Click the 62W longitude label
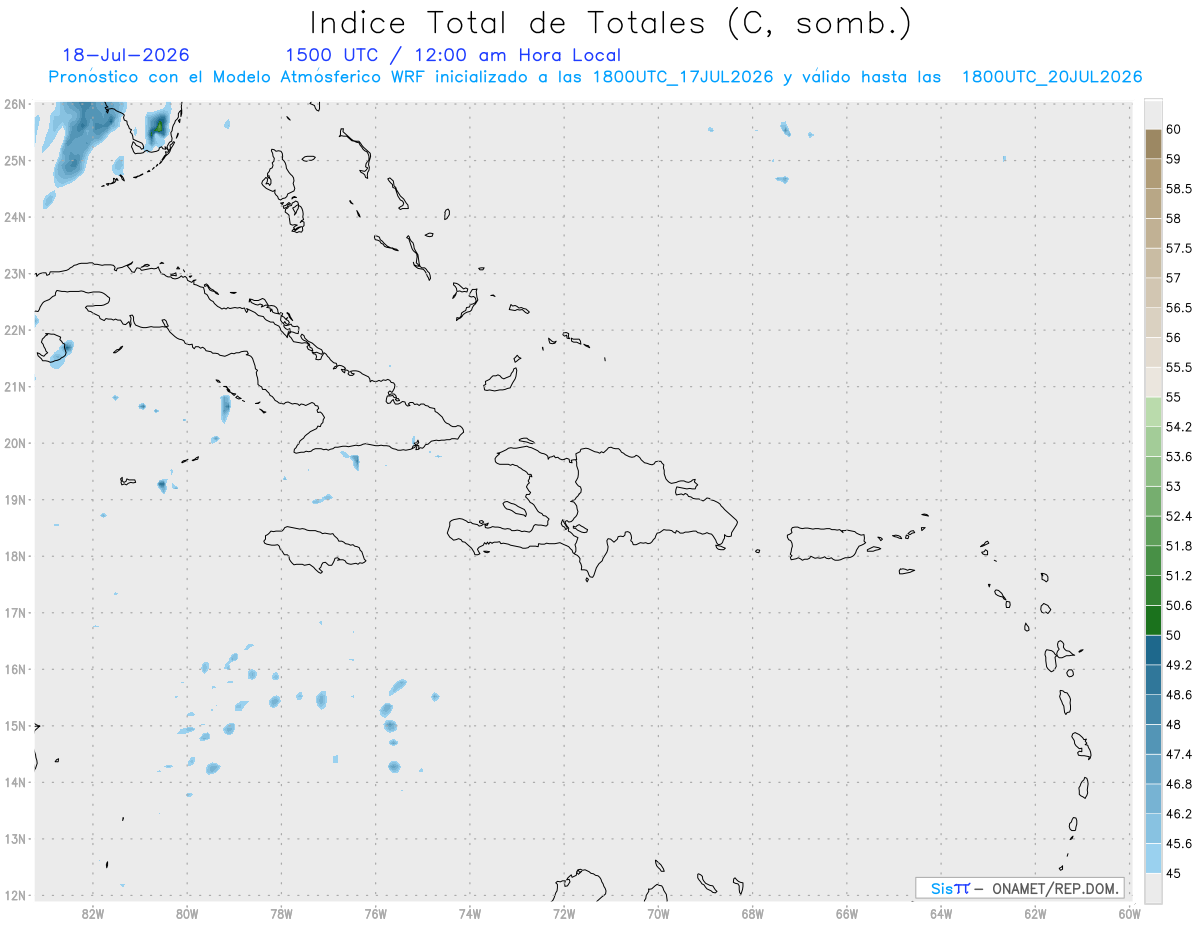Viewport: 1200px width, 927px height. point(1035,914)
